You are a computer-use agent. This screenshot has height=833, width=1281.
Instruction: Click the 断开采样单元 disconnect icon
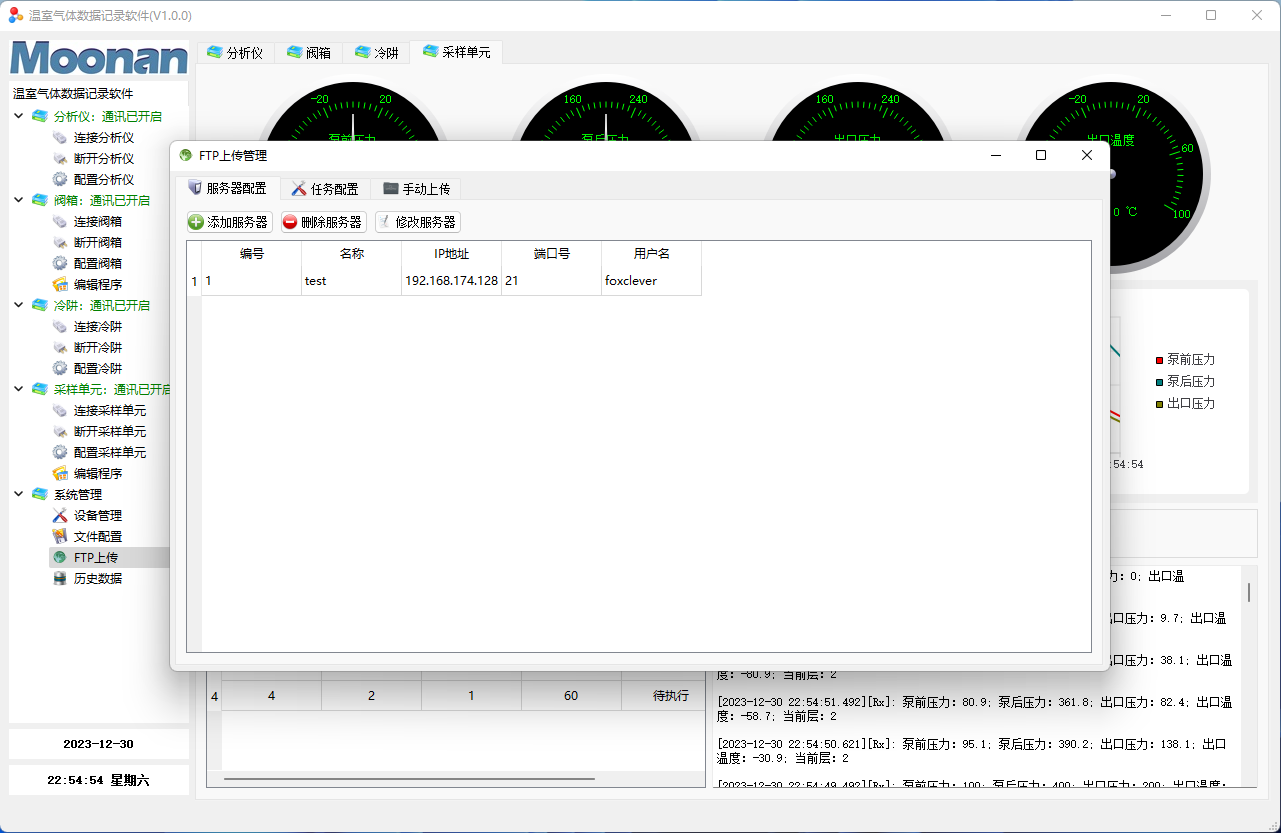point(60,431)
